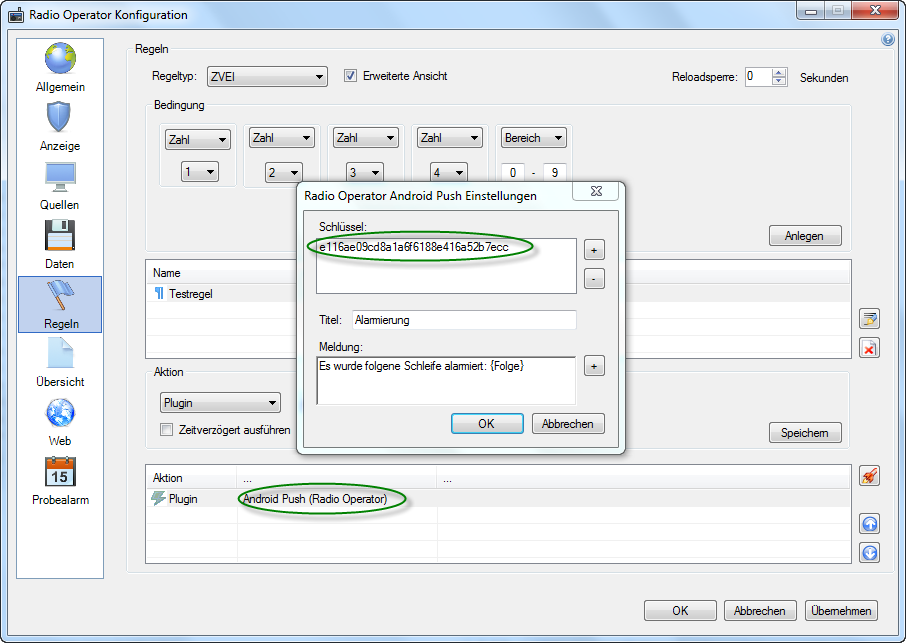The height and width of the screenshot is (643, 906).
Task: Click the delete rule red X icon
Action: point(869,348)
